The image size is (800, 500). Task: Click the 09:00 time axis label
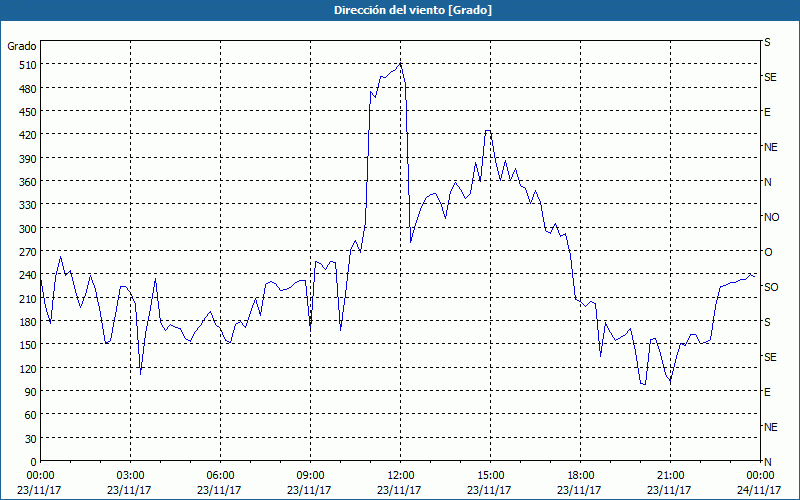[310, 476]
